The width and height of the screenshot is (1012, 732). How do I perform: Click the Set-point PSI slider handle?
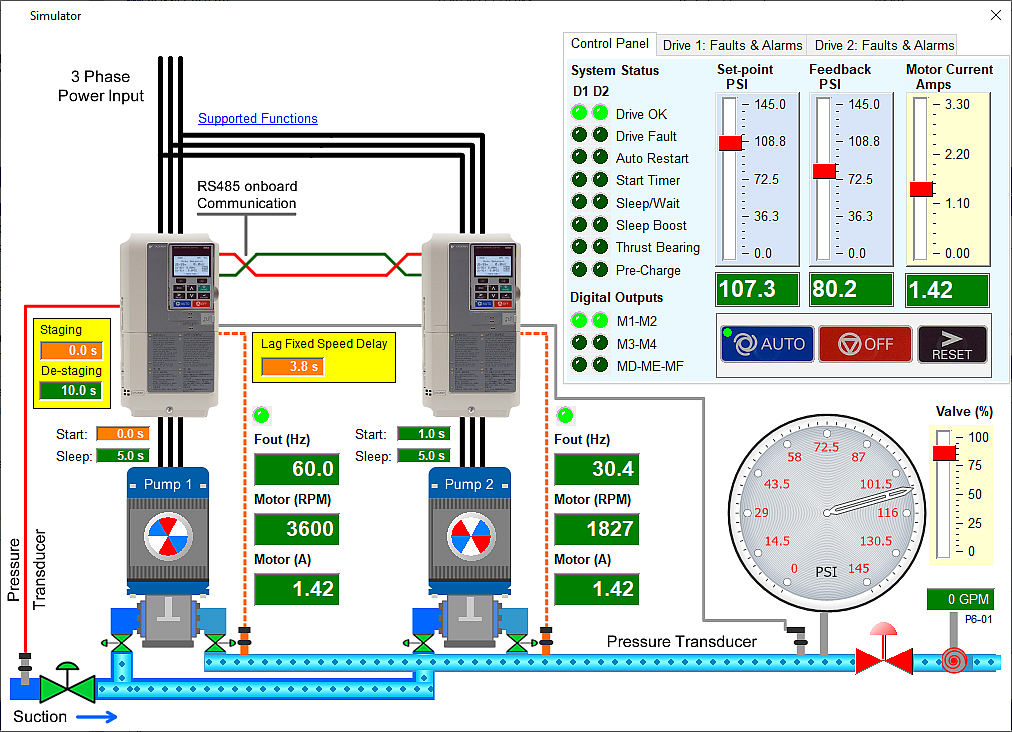(x=731, y=143)
